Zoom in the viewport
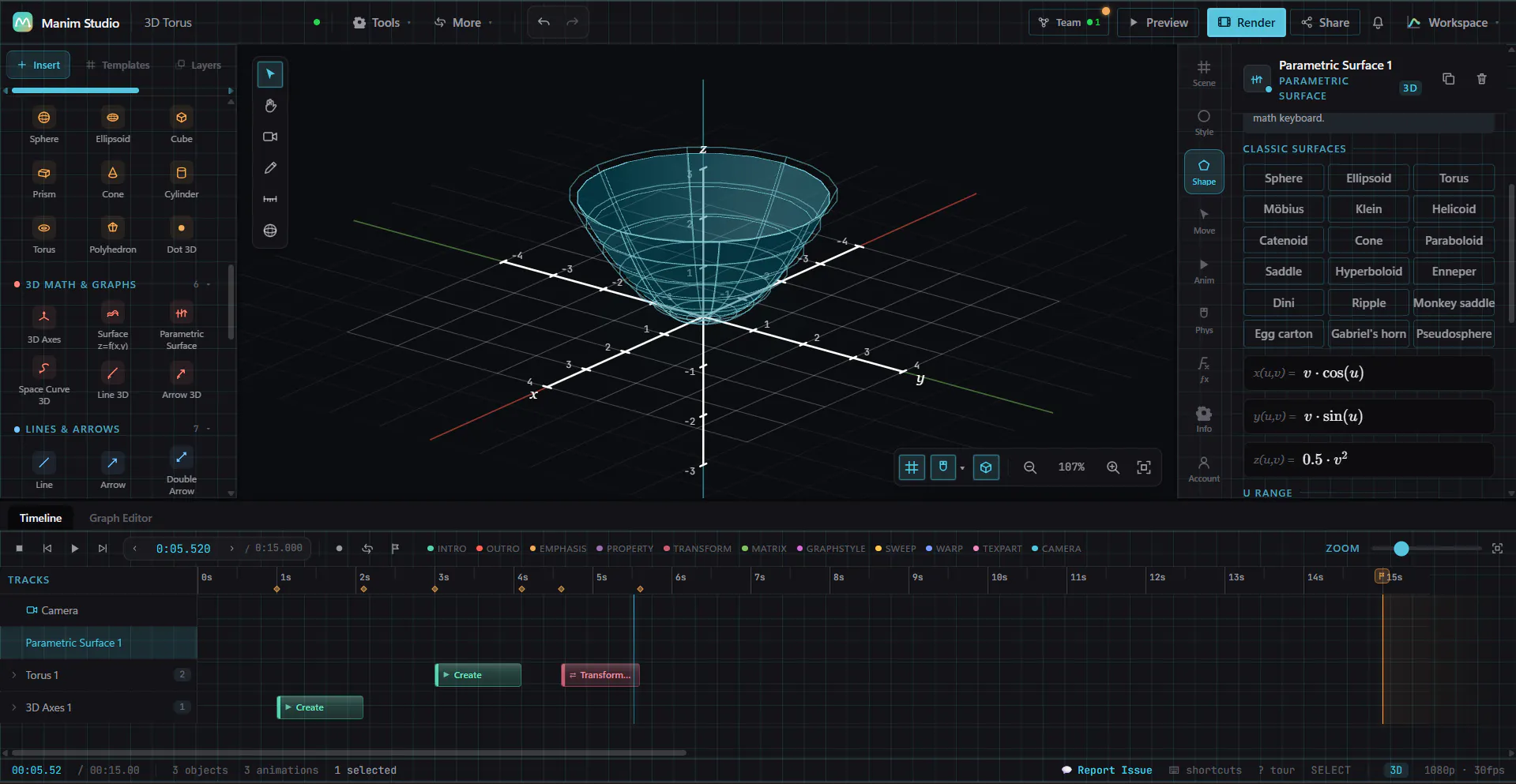Screen dimensions: 1516x784 1113,467
